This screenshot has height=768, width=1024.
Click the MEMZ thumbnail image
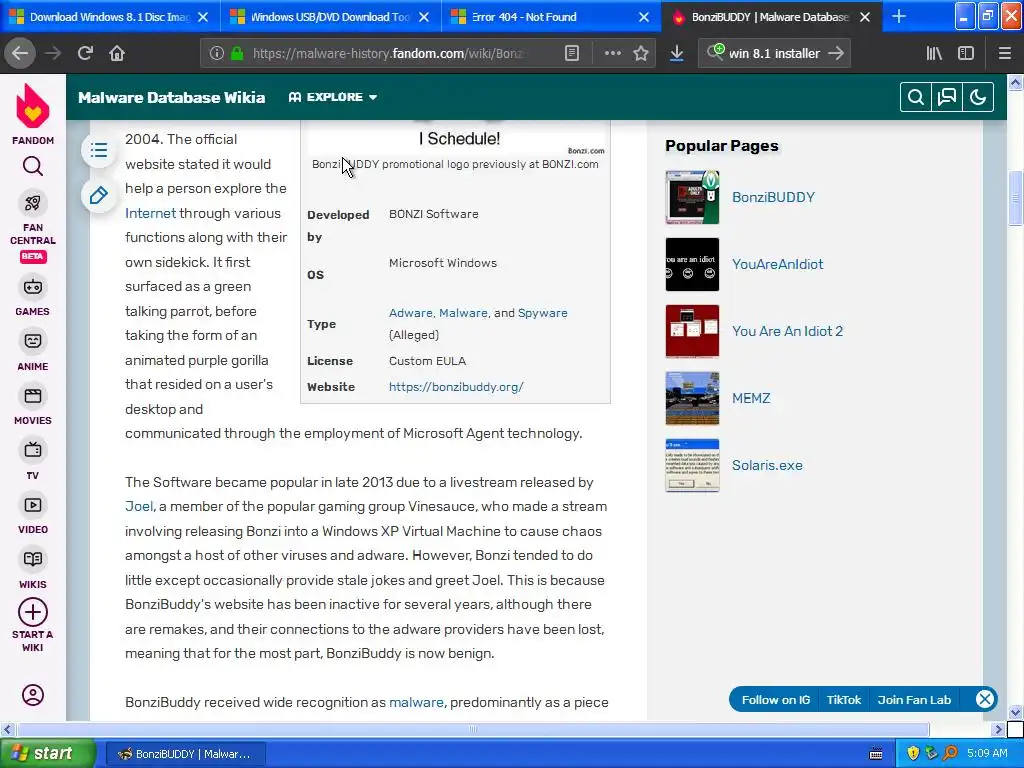click(692, 398)
